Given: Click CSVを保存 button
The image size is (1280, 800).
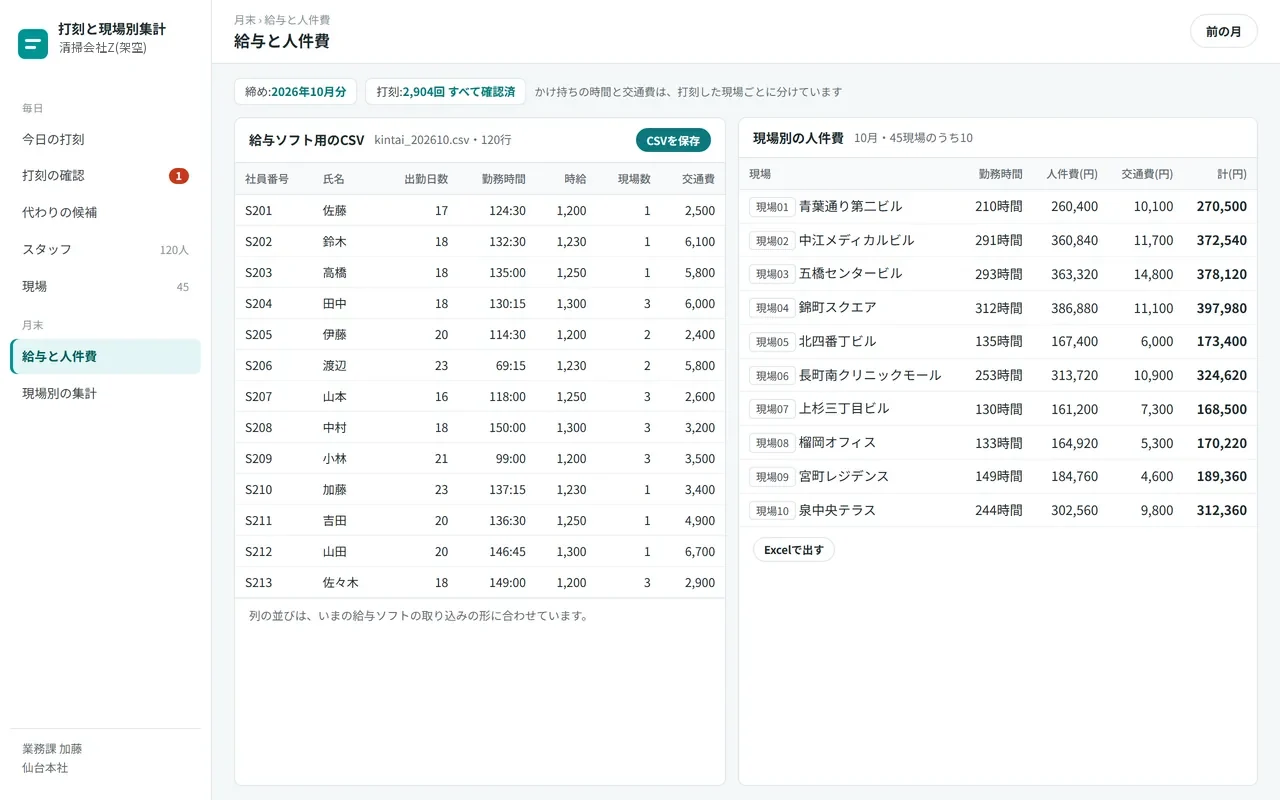Looking at the screenshot, I should point(673,141).
